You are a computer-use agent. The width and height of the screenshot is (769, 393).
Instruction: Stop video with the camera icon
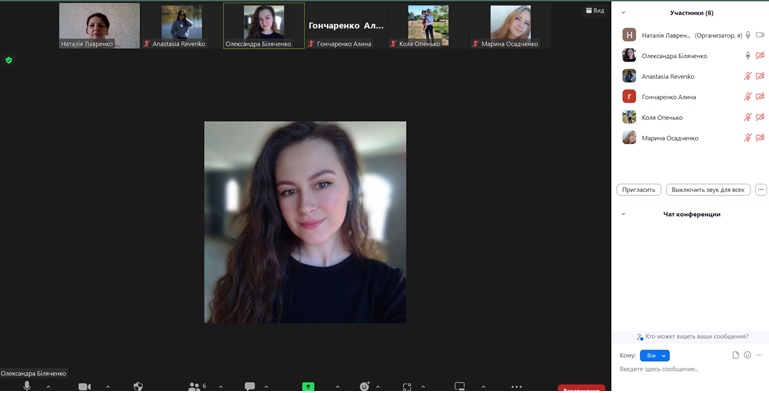pyautogui.click(x=84, y=387)
